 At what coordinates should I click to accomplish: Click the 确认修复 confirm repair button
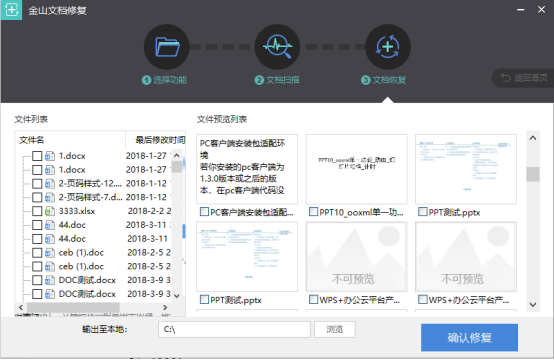(469, 338)
